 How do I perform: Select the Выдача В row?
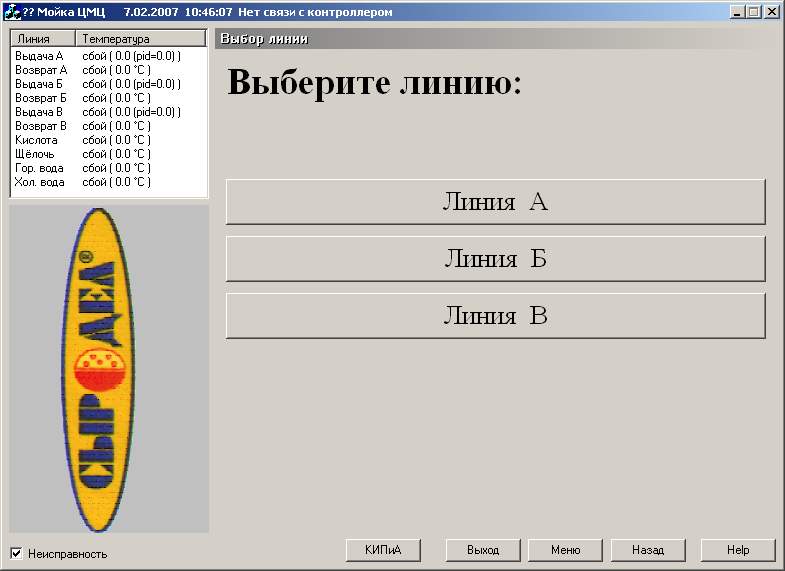pos(108,112)
